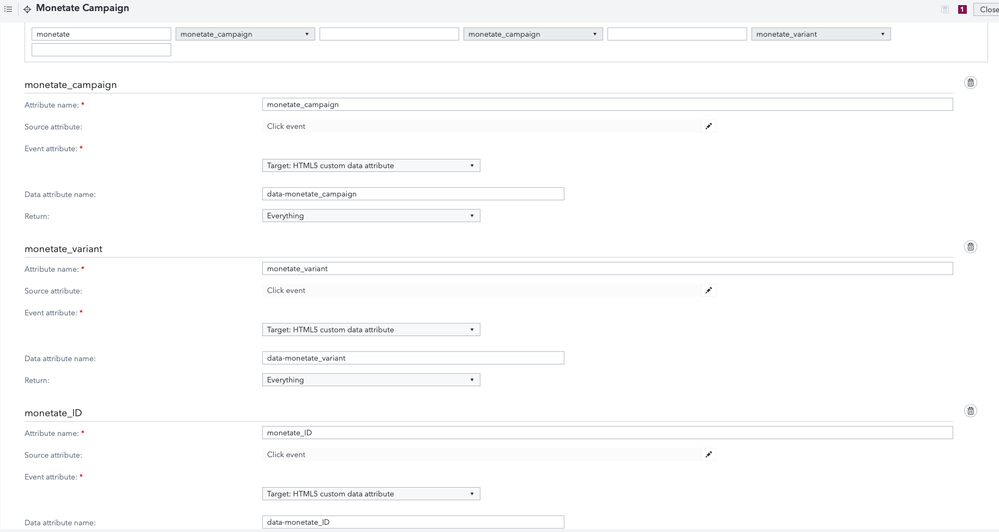The width and height of the screenshot is (999, 532).
Task: Edit source attribute for monetate_campaign (pencil)
Action: tap(709, 126)
